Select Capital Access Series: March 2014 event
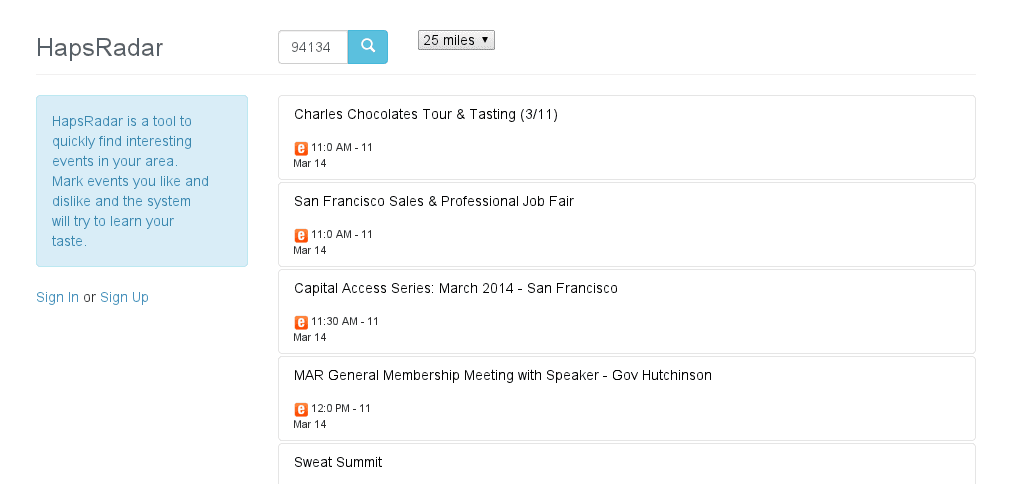This screenshot has height=484, width=1018. pos(455,288)
